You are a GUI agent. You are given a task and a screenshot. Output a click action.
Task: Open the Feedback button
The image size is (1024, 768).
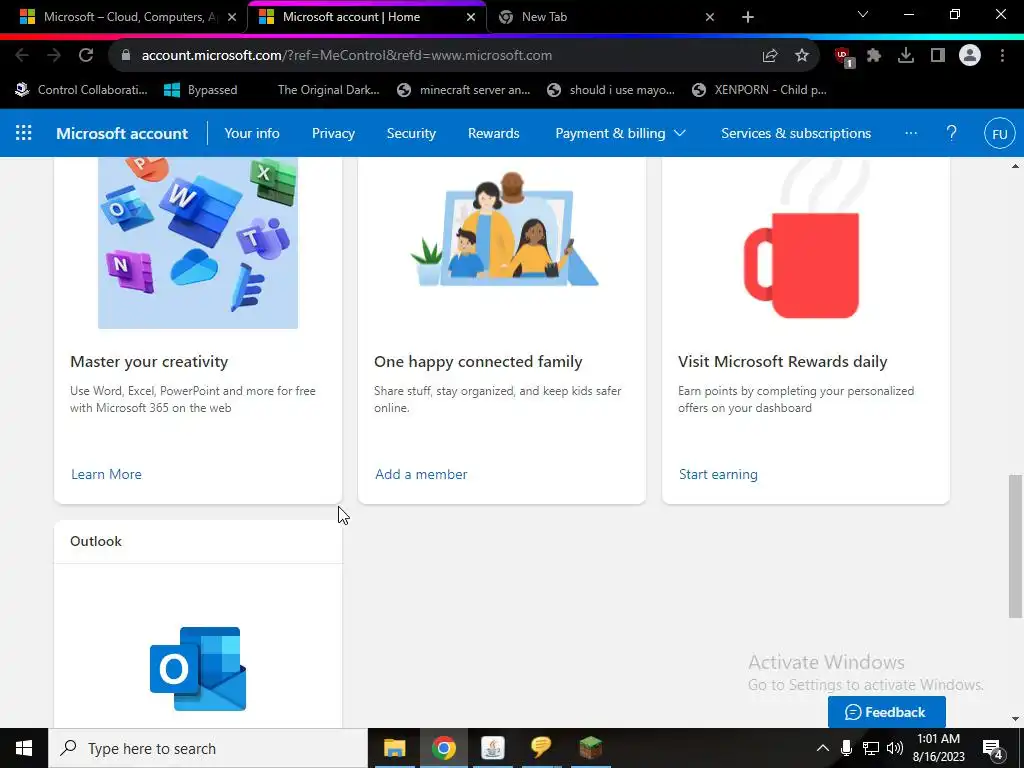(886, 712)
